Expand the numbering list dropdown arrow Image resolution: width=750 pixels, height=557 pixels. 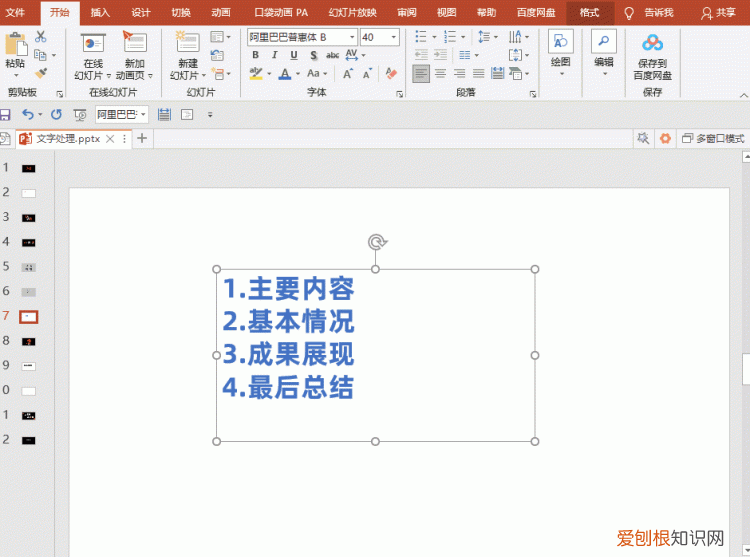[463, 37]
